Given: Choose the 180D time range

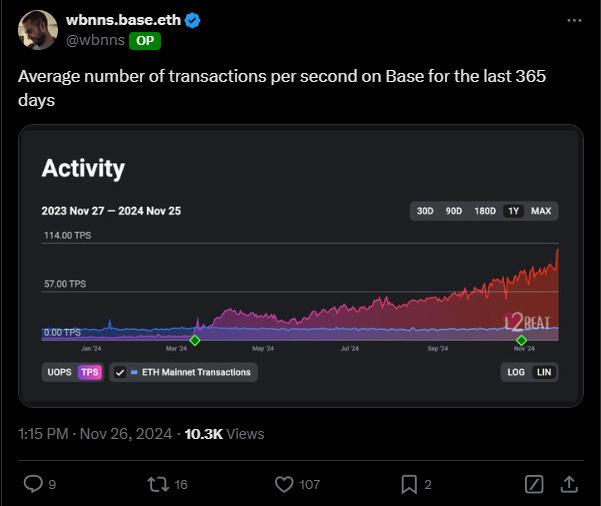Looking at the screenshot, I should click(485, 211).
